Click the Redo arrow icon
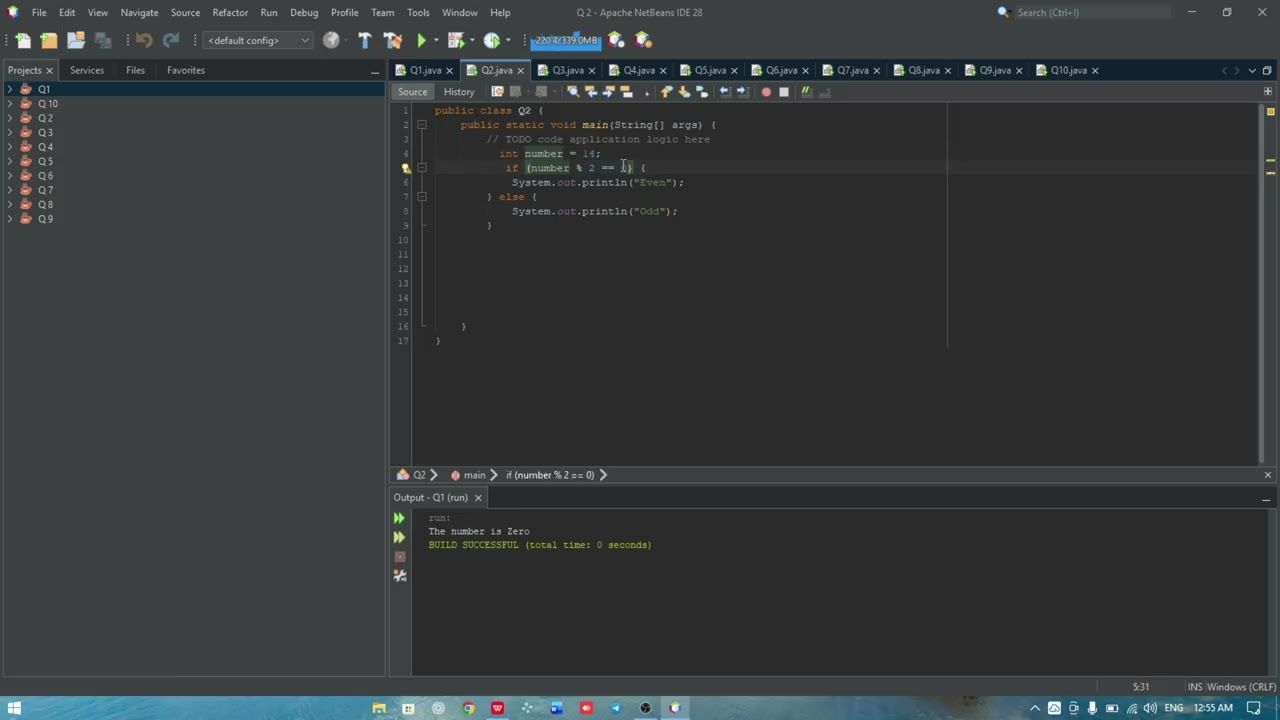Screen dimensions: 1280x720 171,40
